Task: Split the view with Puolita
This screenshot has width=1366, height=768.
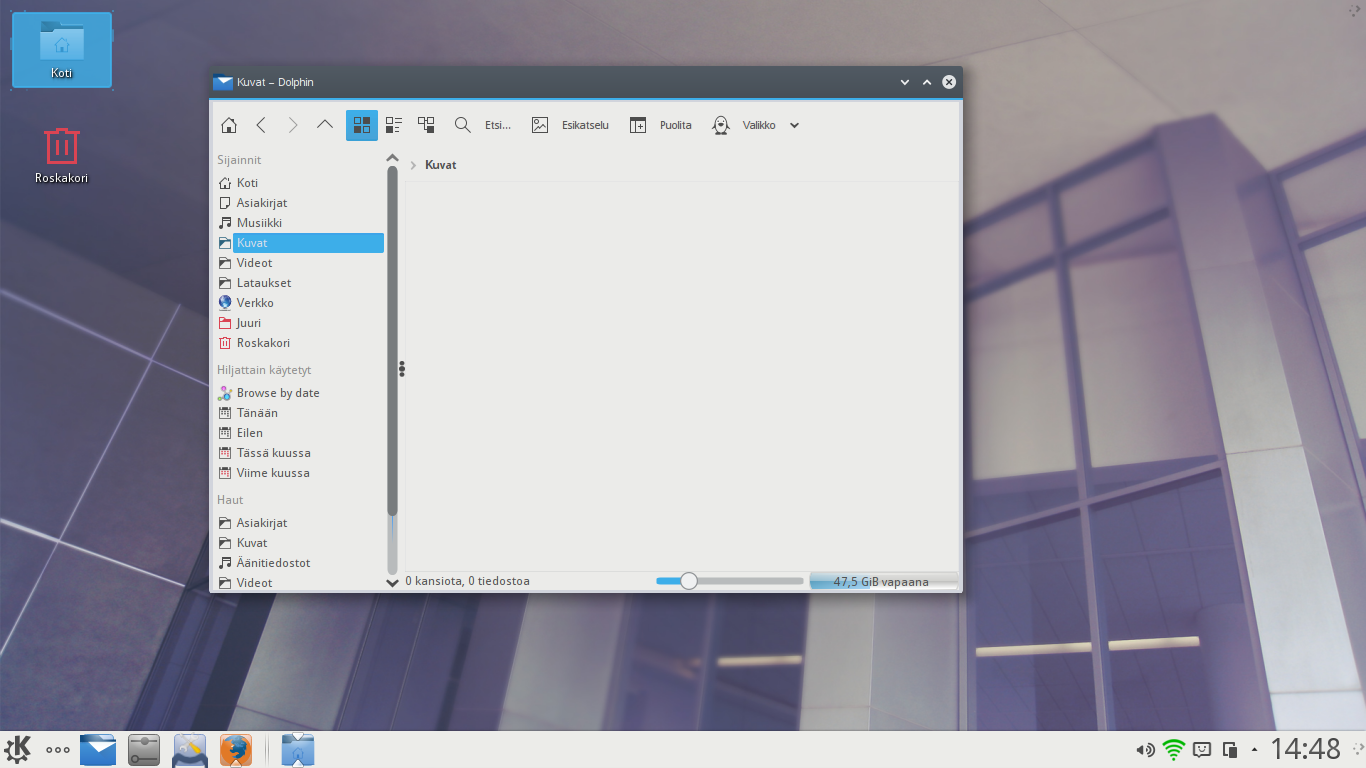Action: 660,125
